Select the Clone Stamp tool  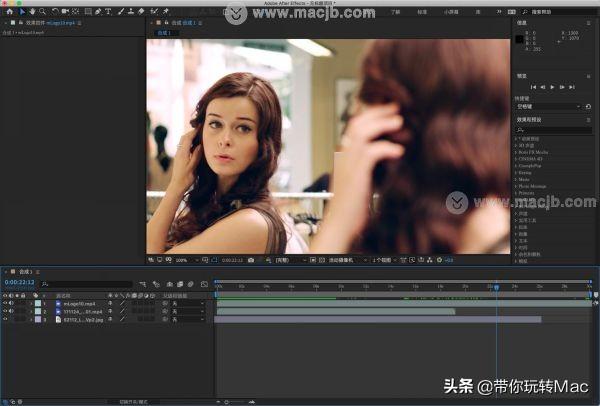point(131,12)
